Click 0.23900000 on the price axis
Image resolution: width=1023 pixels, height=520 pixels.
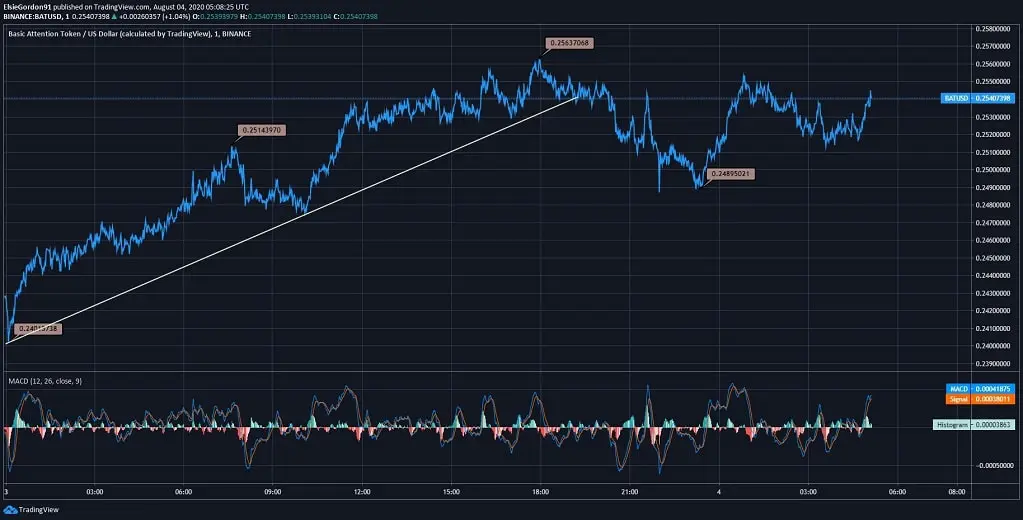993,363
